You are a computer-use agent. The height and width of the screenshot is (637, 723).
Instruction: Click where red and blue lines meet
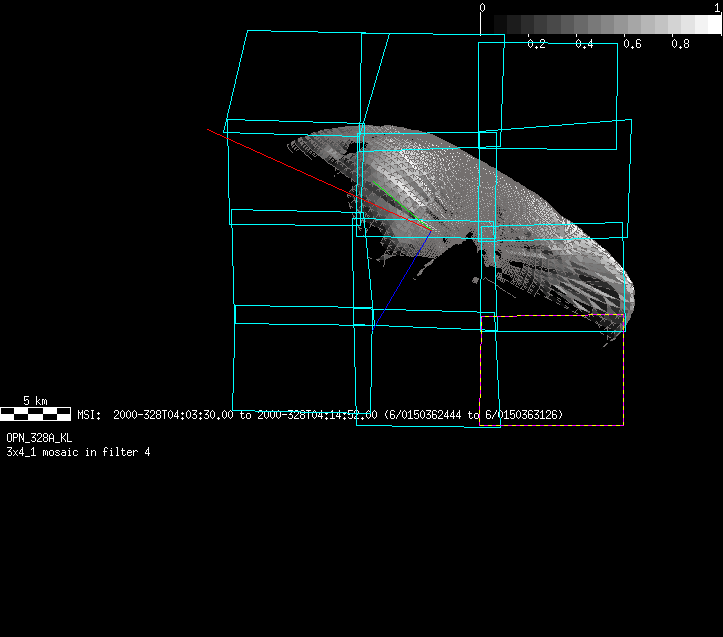coord(432,230)
